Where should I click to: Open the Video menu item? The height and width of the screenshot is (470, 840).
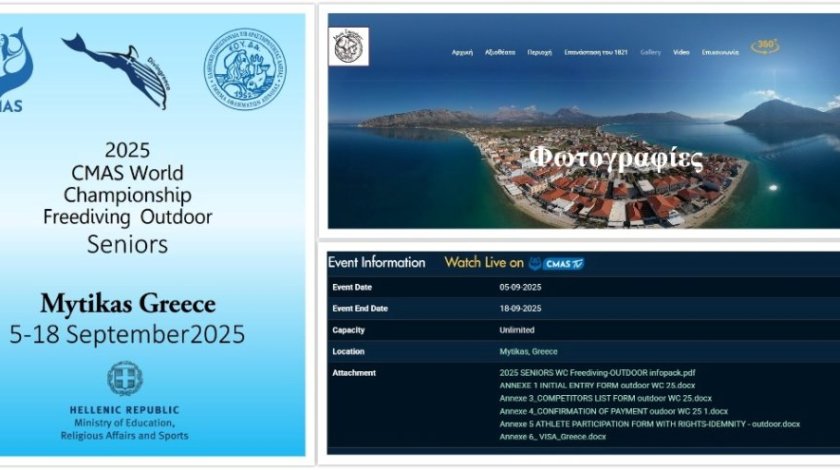(x=681, y=51)
